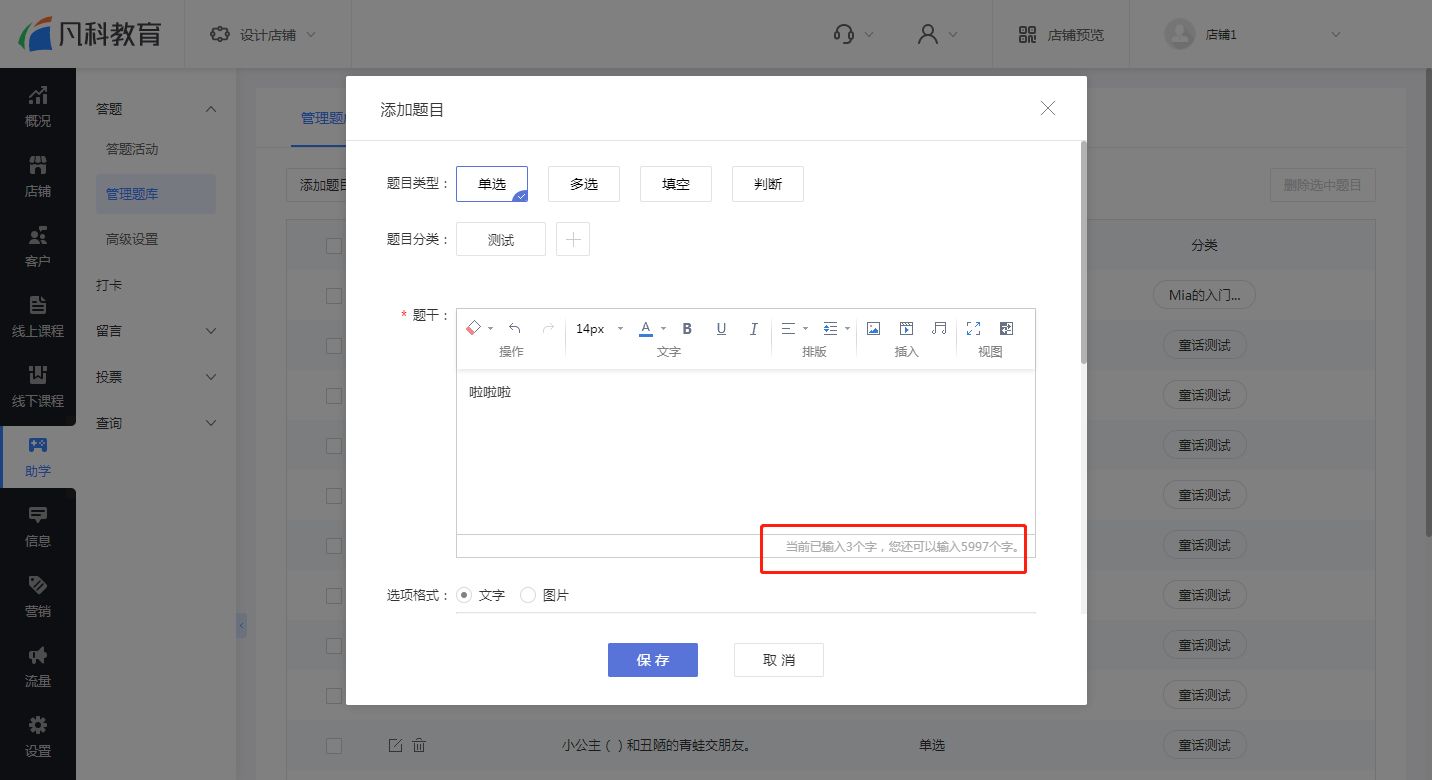1432x780 pixels.
Task: Open 管理题库 submenu item
Action: coord(156,194)
